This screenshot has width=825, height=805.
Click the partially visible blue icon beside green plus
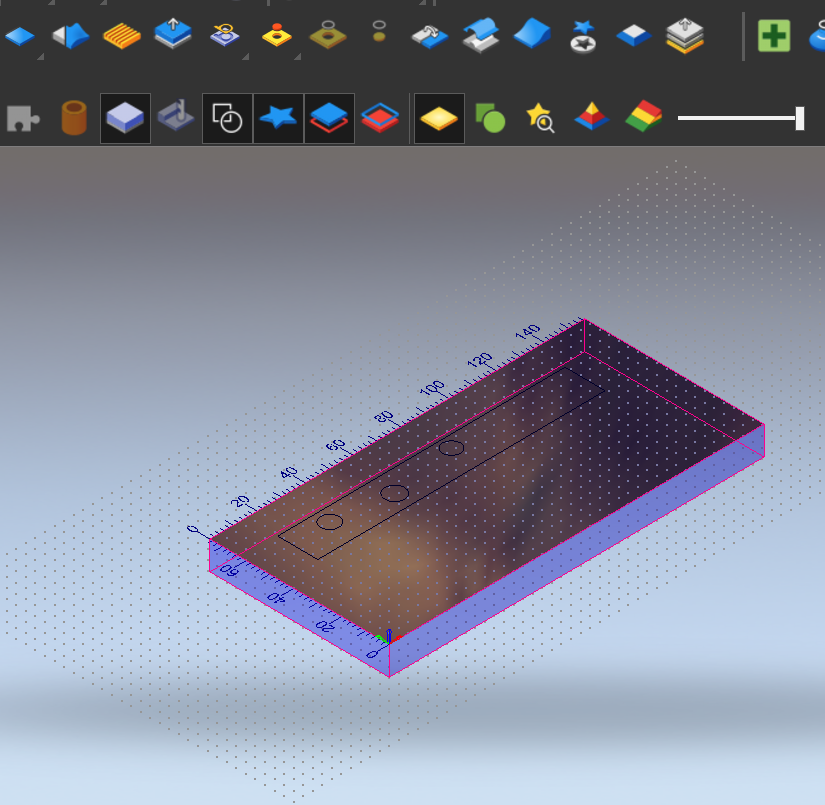point(817,36)
